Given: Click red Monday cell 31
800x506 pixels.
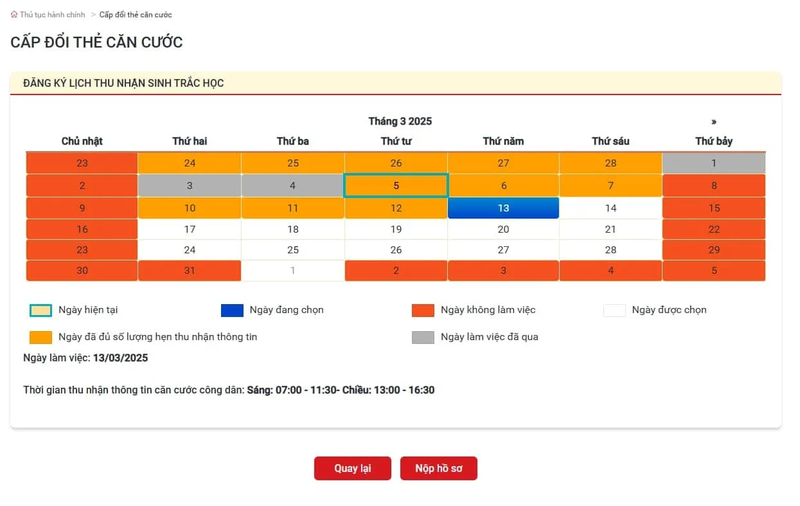Looking at the screenshot, I should (190, 270).
